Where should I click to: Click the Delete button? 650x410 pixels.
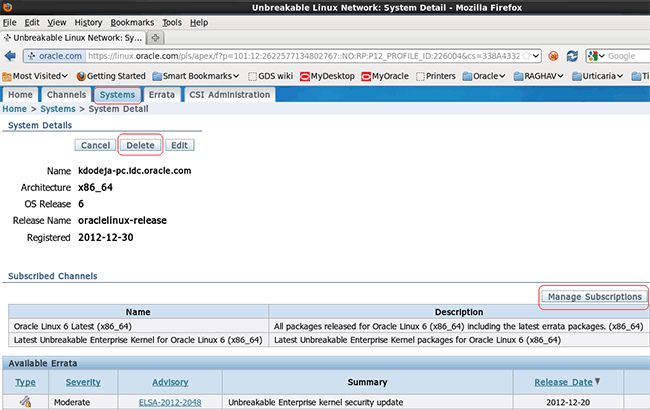click(x=140, y=145)
